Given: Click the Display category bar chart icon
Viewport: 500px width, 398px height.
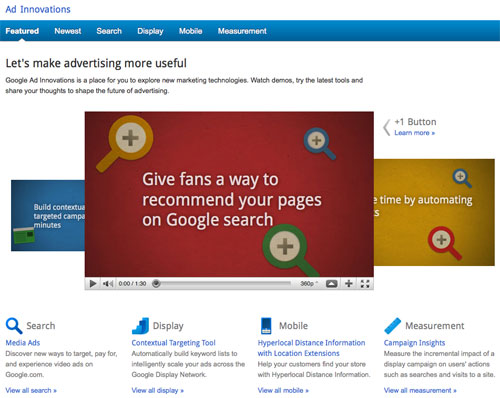Looking at the screenshot, I should coord(140,325).
